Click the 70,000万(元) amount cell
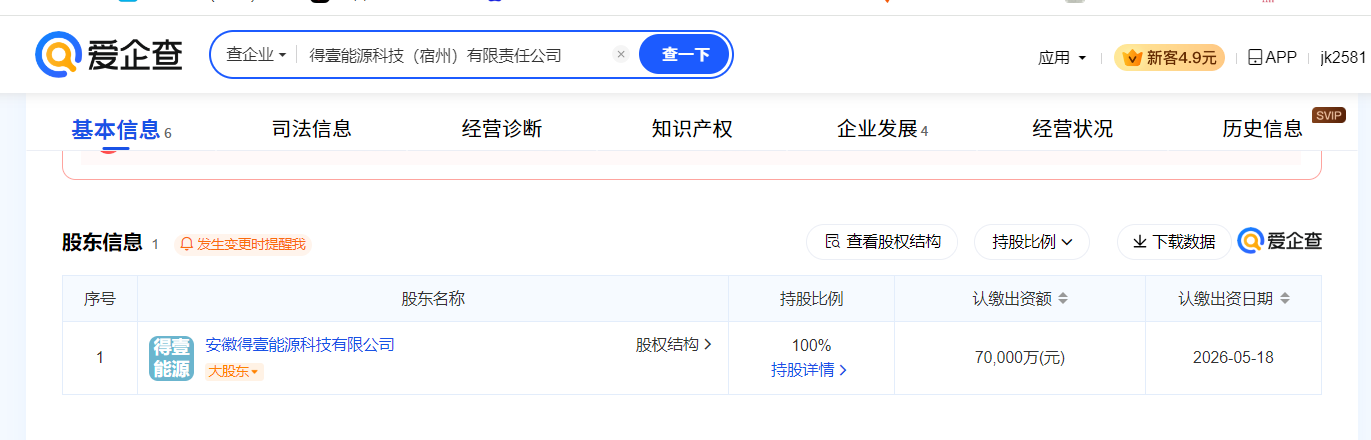This screenshot has height=440, width=1371. (x=1019, y=358)
